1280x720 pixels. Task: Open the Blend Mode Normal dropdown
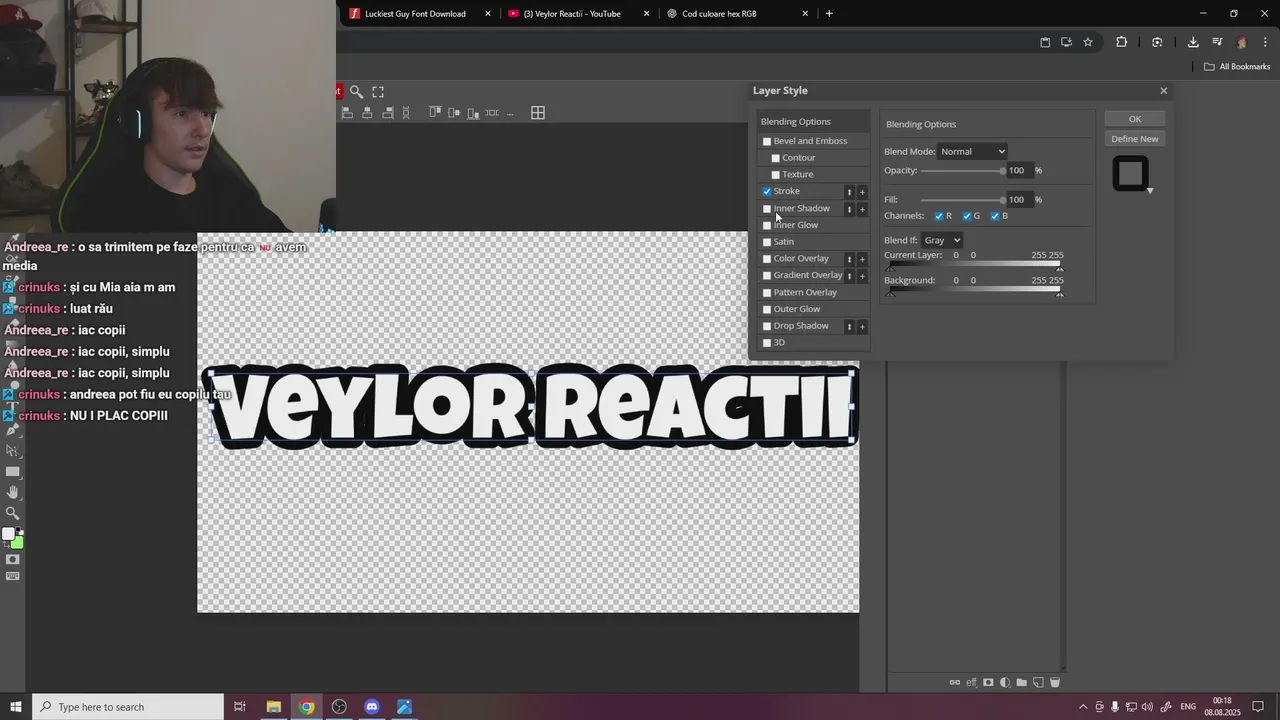(972, 152)
